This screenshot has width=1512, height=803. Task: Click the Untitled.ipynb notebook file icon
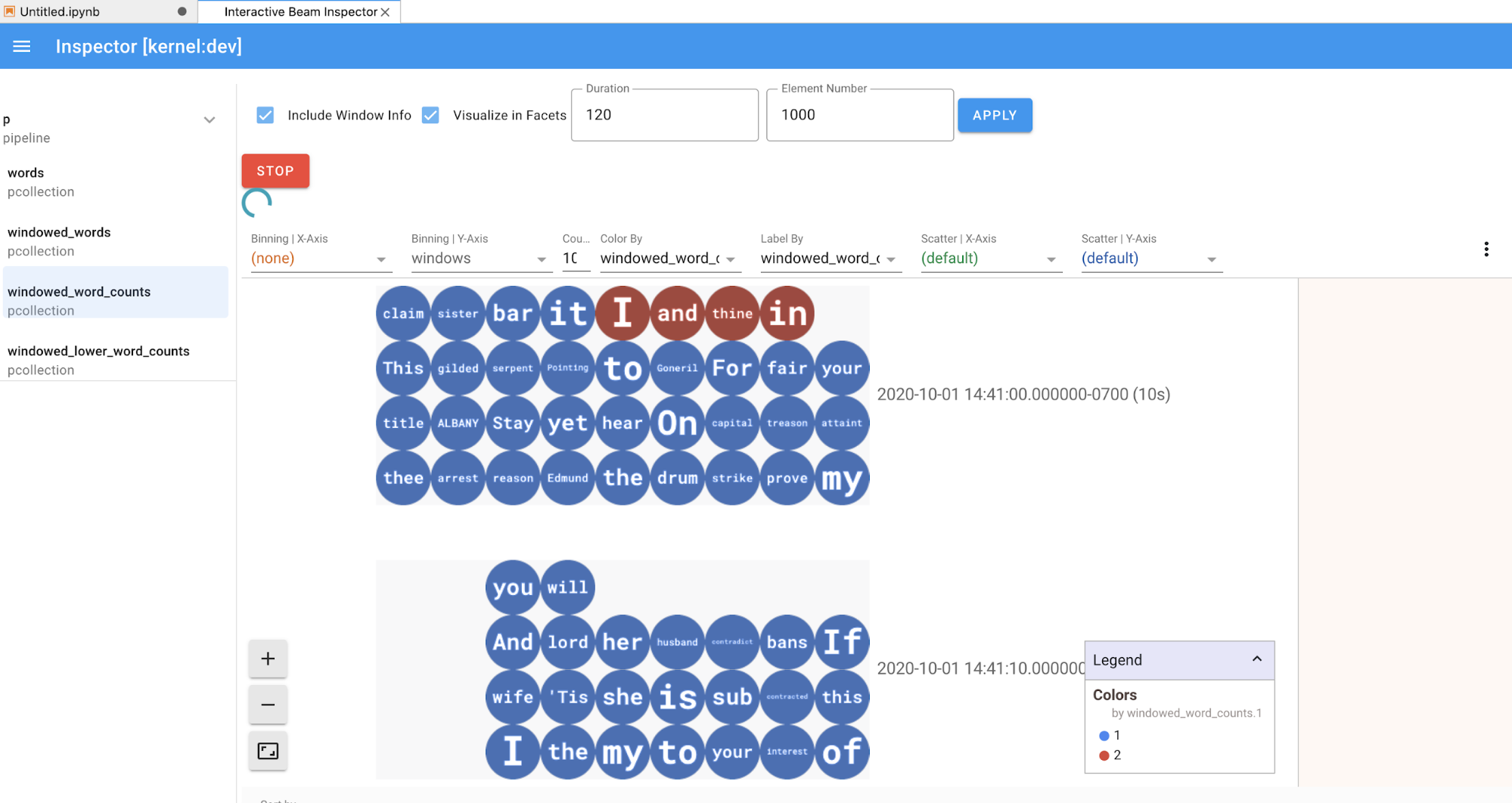point(10,11)
